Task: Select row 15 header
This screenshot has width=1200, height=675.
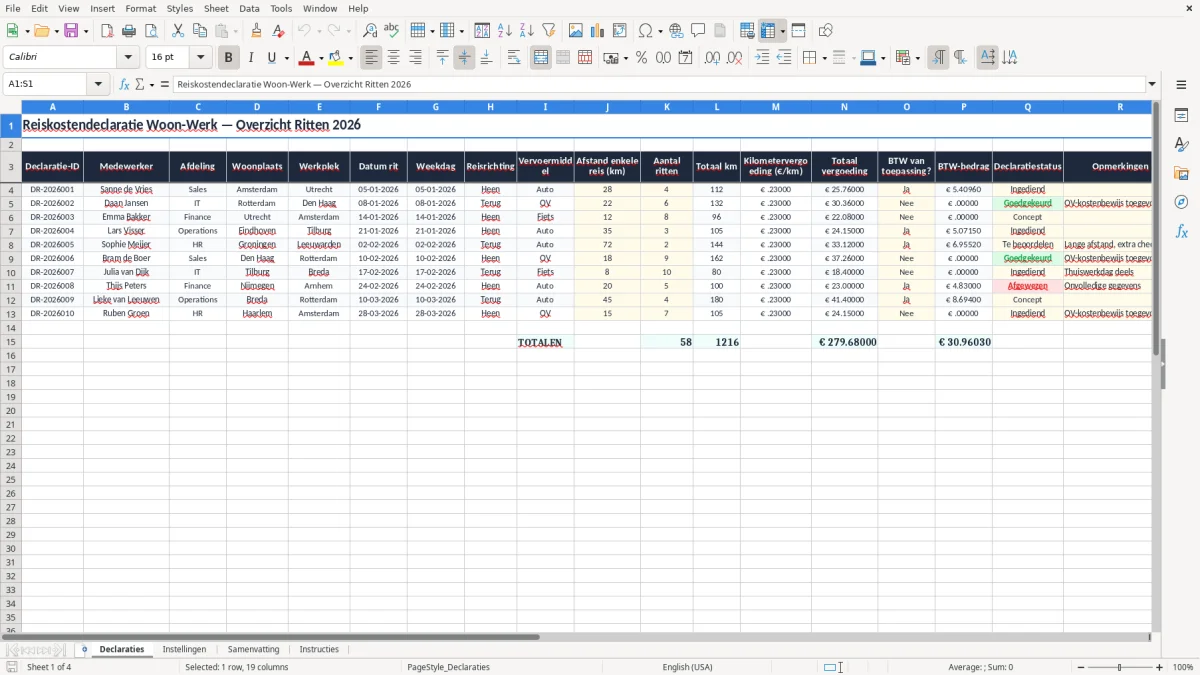Action: (x=11, y=342)
